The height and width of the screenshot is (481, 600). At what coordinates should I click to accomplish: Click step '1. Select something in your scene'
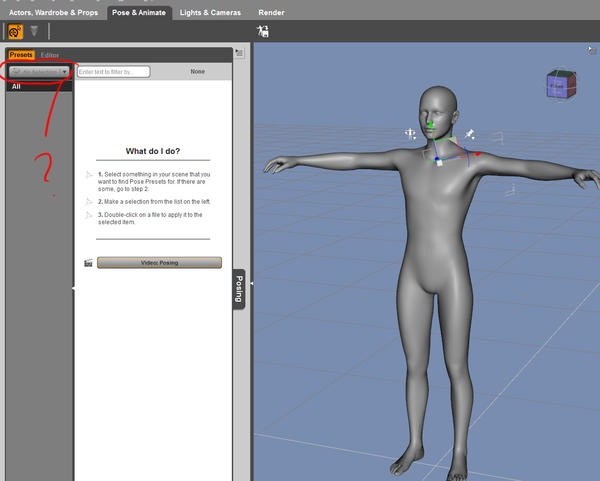[154, 181]
